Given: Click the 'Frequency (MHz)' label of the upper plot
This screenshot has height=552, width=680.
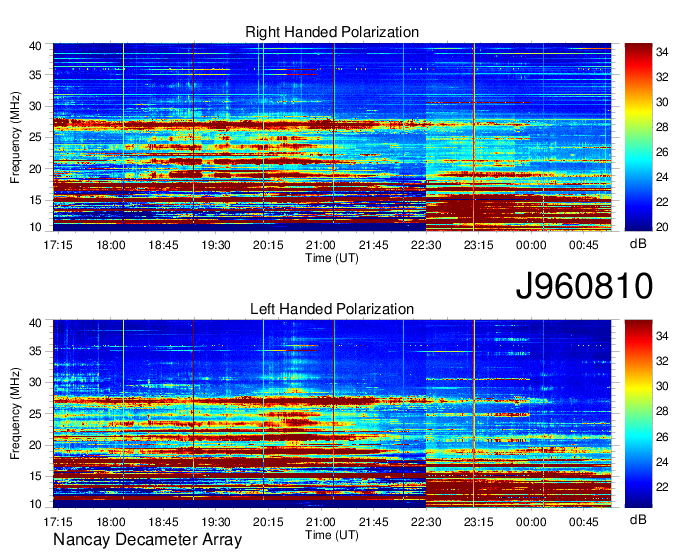Looking at the screenshot, I should (15, 137).
